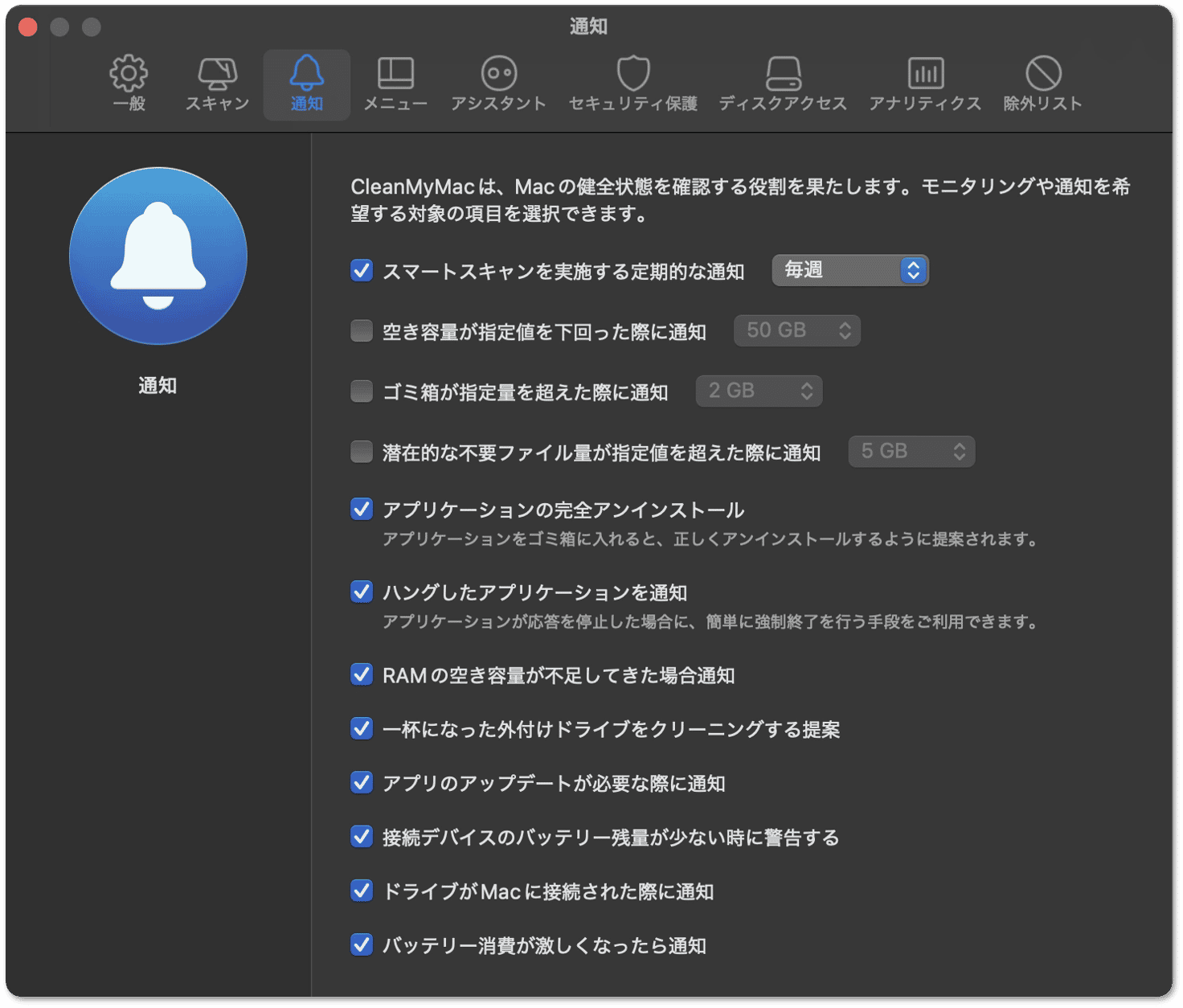Disable バッテリー消費が激しくなったら通知
This screenshot has height=1008, width=1183.
(362, 944)
